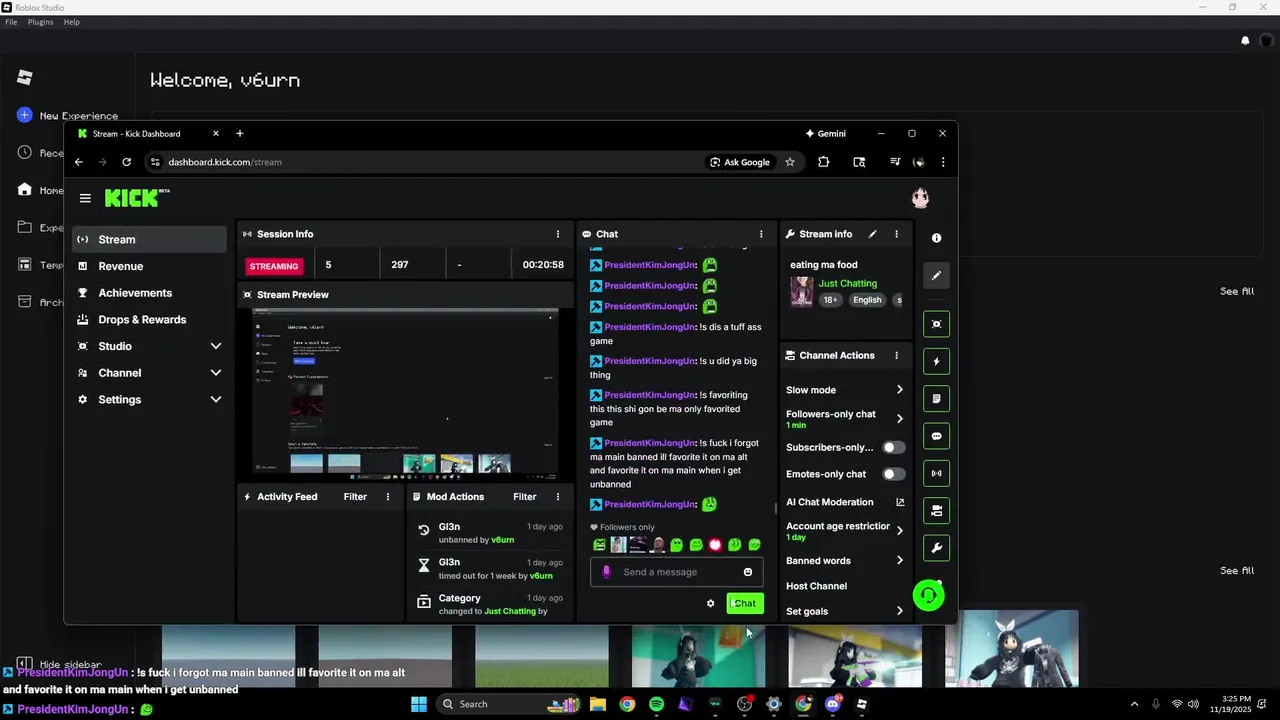Click the v6urn link on Gl3n unbanned entry

click(x=503, y=540)
